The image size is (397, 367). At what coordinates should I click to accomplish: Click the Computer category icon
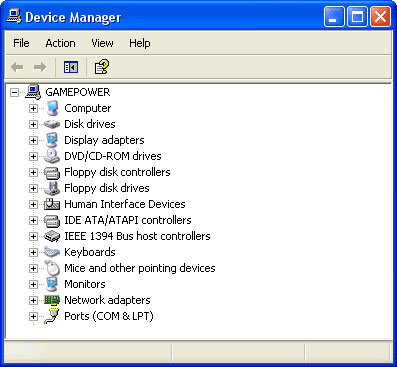tap(52, 108)
